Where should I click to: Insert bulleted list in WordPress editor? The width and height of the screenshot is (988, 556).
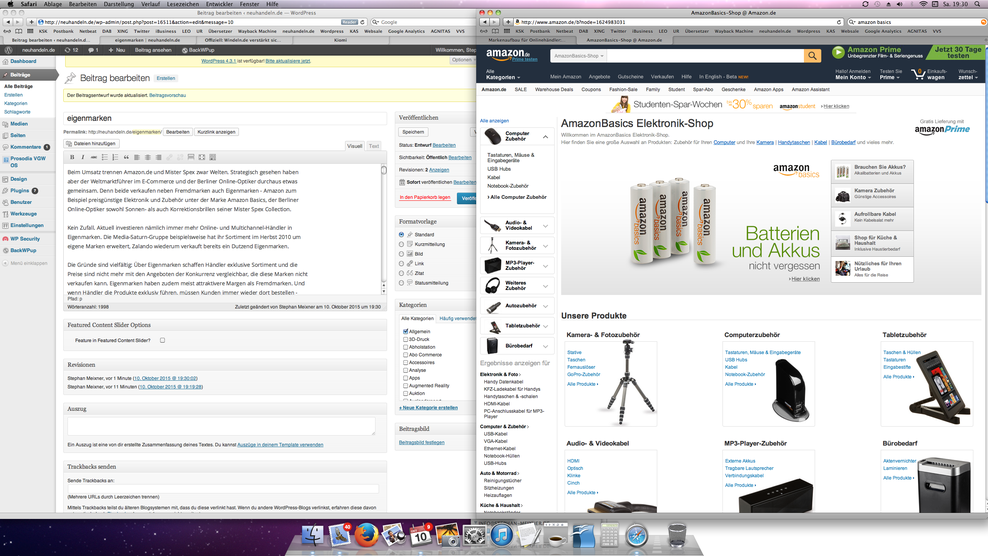tap(105, 157)
